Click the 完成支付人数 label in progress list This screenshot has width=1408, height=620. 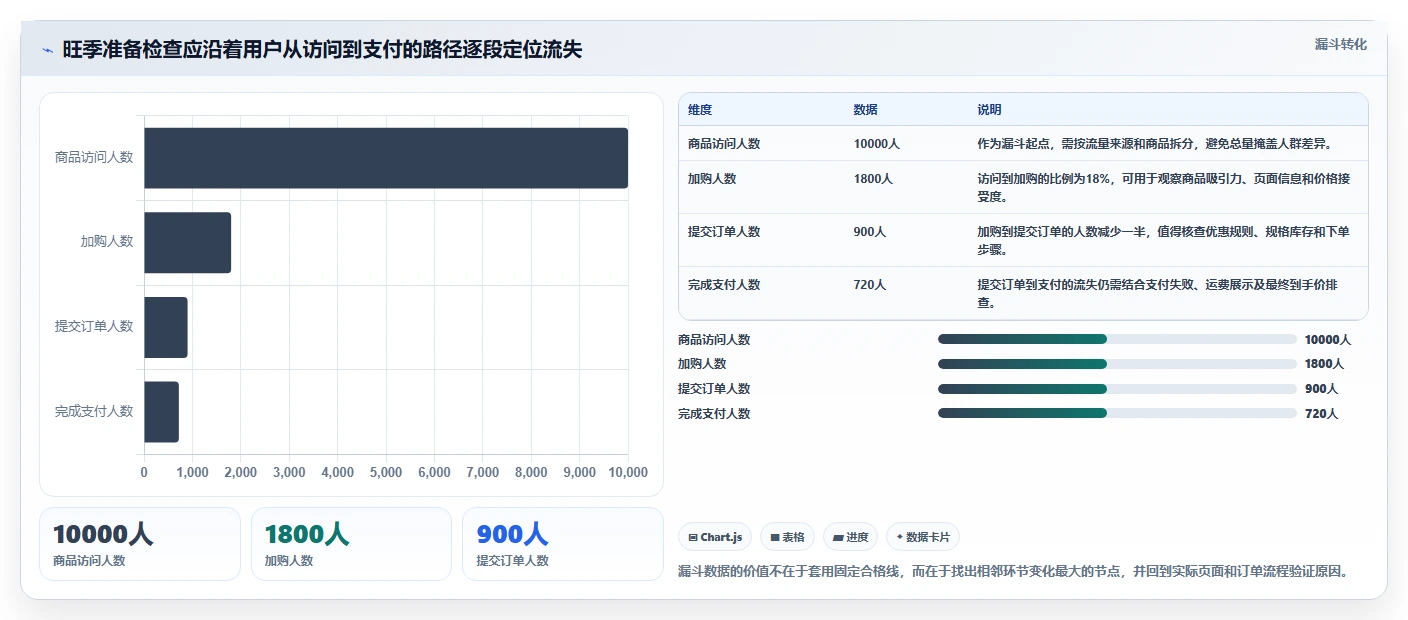(x=714, y=414)
